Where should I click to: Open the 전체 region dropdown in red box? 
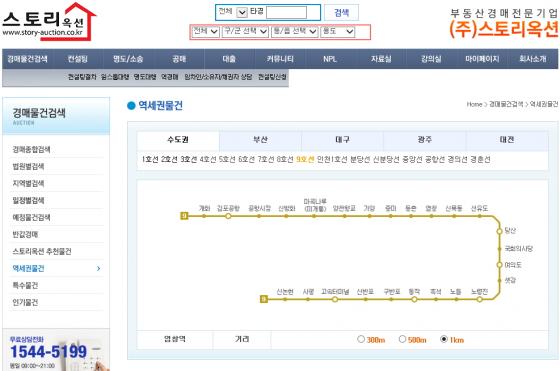coord(206,32)
